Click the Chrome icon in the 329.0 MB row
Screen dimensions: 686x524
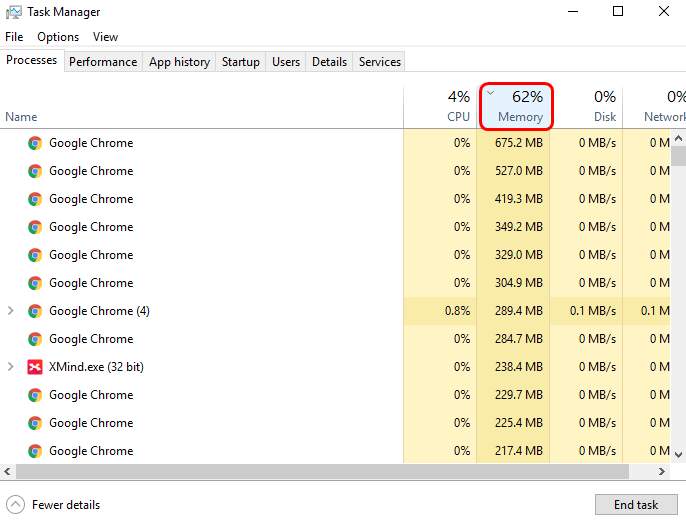(35, 255)
